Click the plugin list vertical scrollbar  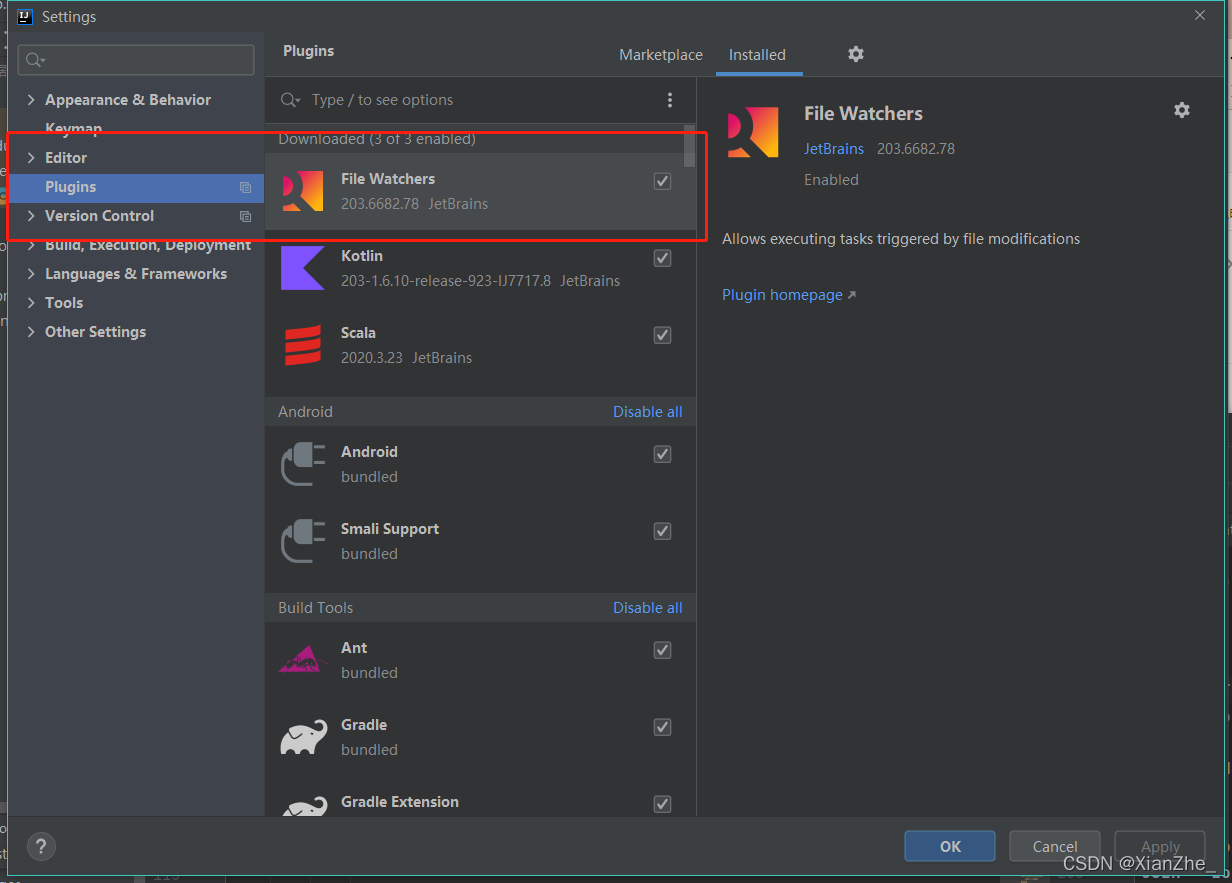(689, 146)
